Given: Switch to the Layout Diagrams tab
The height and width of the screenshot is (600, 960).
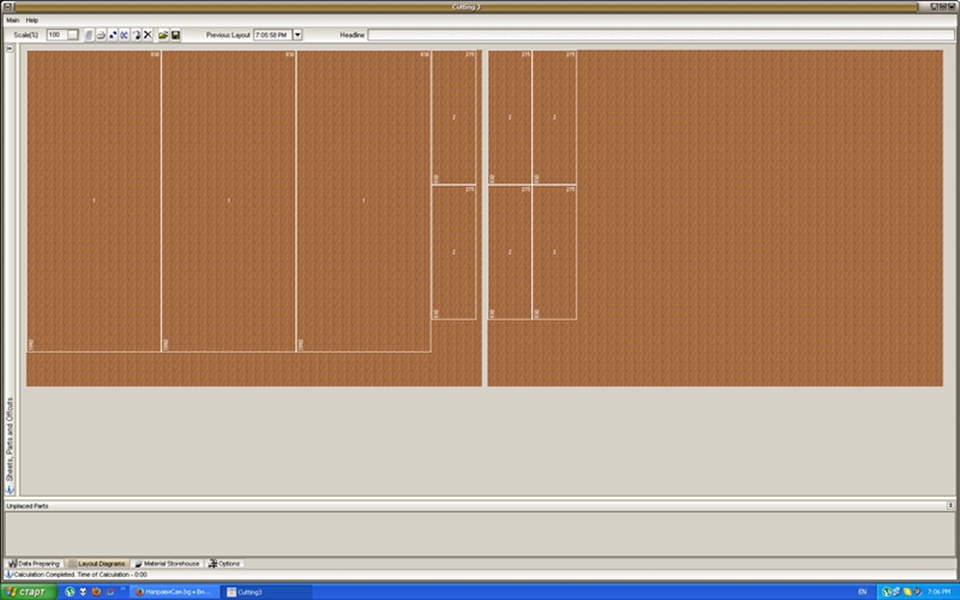Looking at the screenshot, I should point(97,563).
